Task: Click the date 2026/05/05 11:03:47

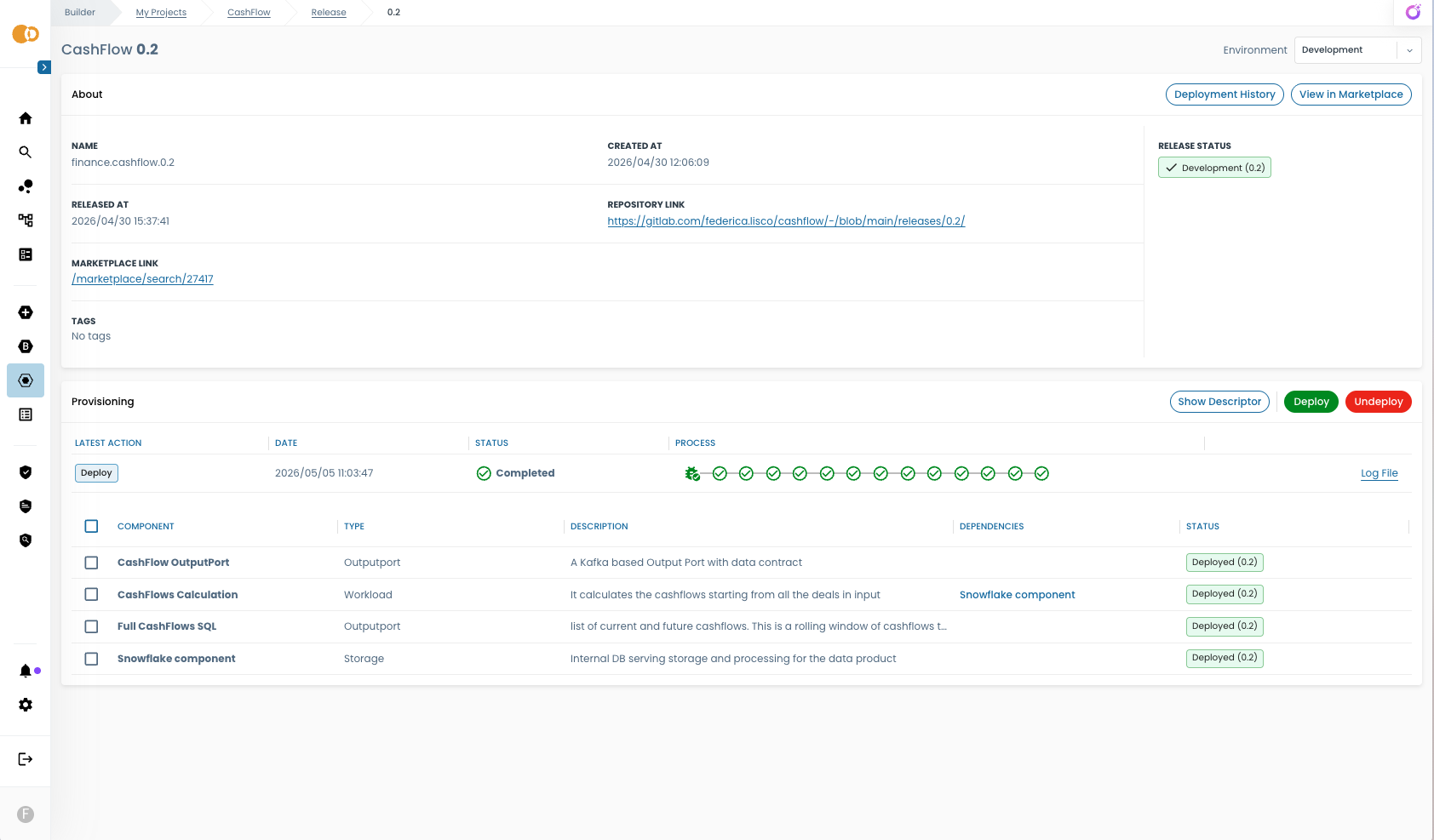Action: tap(324, 473)
